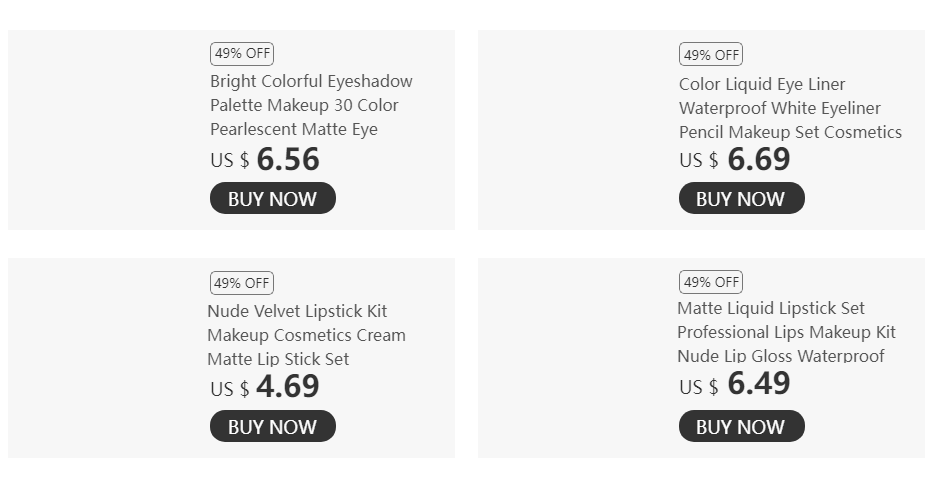Click BUY NOW for the eyeshadow palette
This screenshot has height=486, width=932.
point(272,198)
